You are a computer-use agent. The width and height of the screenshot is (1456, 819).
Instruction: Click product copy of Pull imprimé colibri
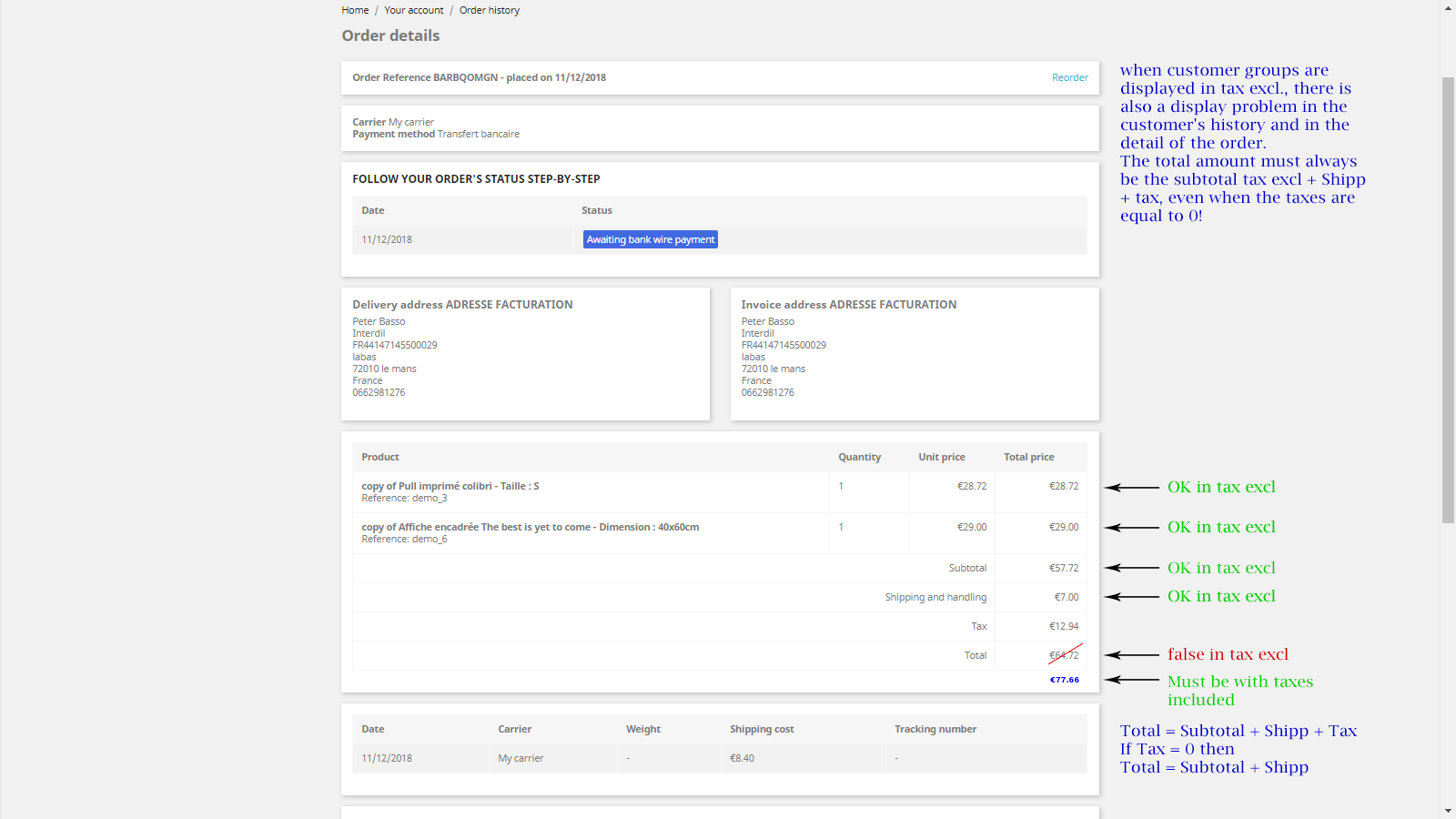(450, 486)
